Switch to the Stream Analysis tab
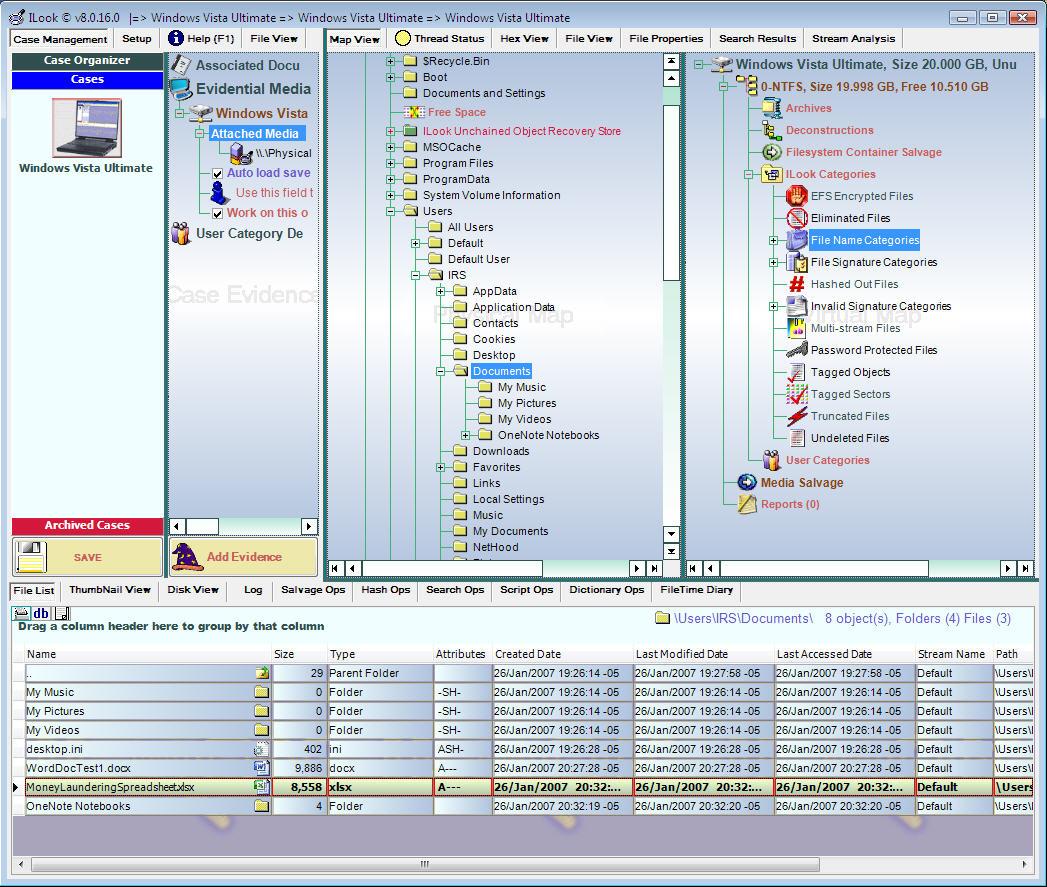1047x887 pixels. pyautogui.click(x=853, y=39)
